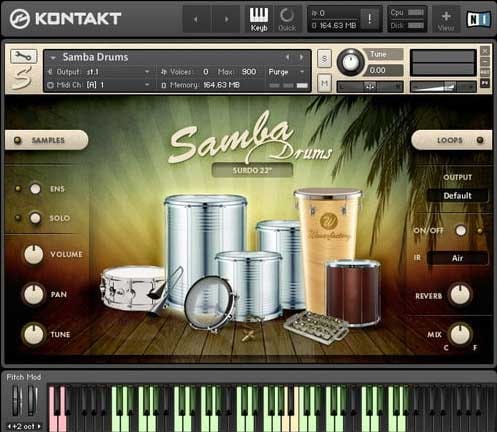The height and width of the screenshot is (432, 497).
Task: Open the IR Air impulse dropdown
Action: pyautogui.click(x=458, y=258)
